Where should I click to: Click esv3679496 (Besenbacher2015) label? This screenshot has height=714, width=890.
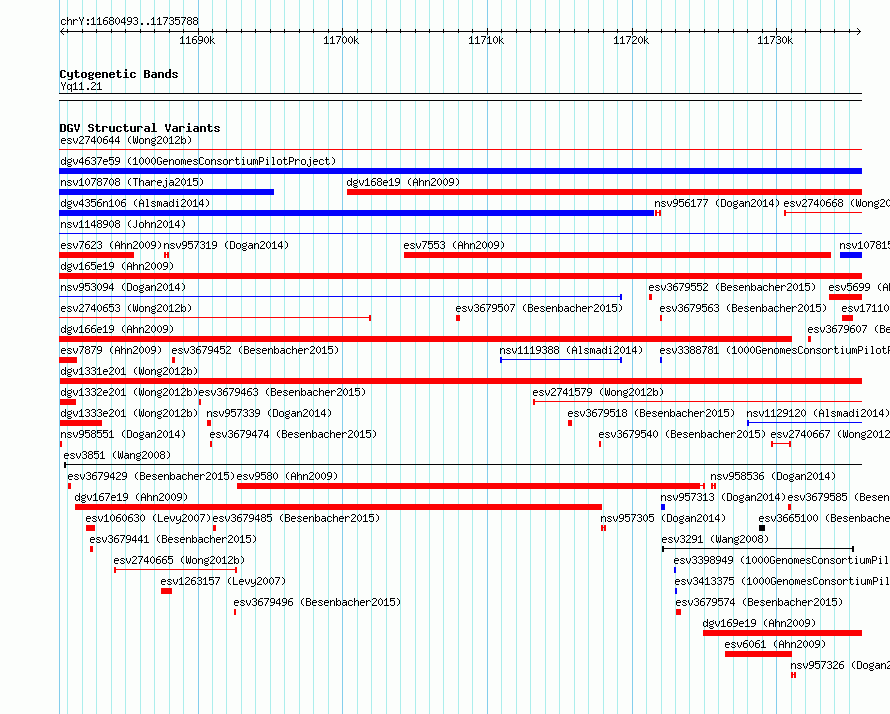click(317, 602)
